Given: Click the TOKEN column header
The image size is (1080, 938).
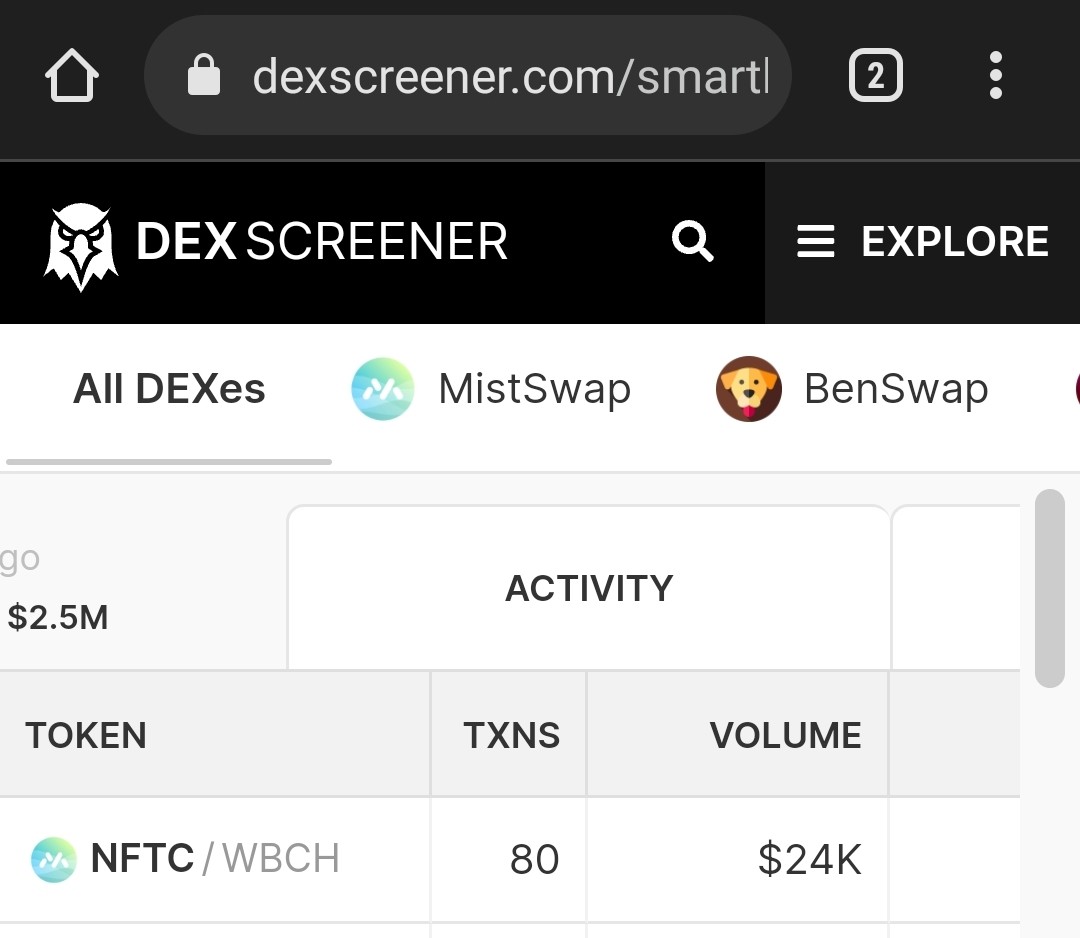Looking at the screenshot, I should pyautogui.click(x=86, y=735).
